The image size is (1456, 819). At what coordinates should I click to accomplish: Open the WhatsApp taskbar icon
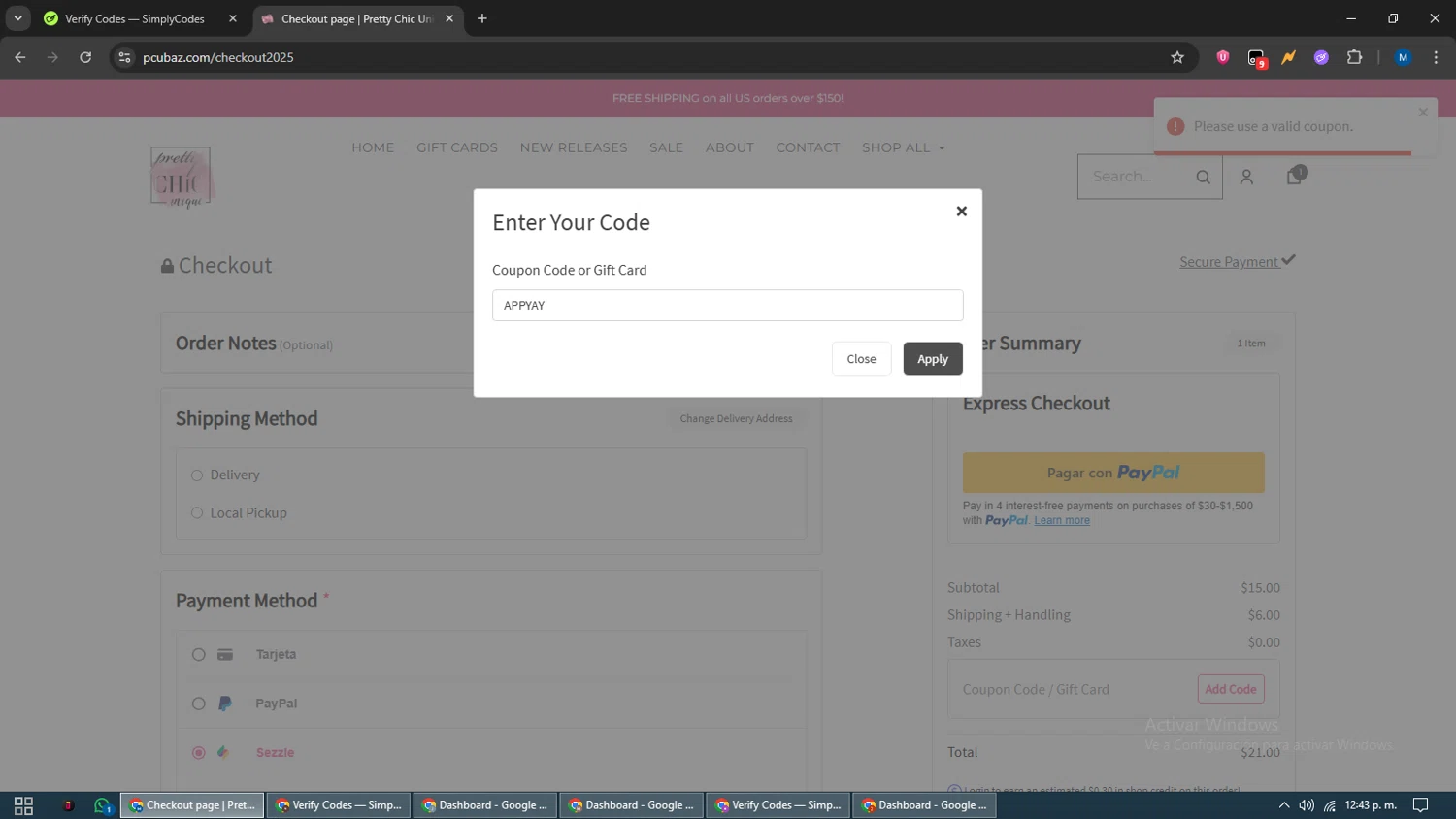[x=102, y=805]
